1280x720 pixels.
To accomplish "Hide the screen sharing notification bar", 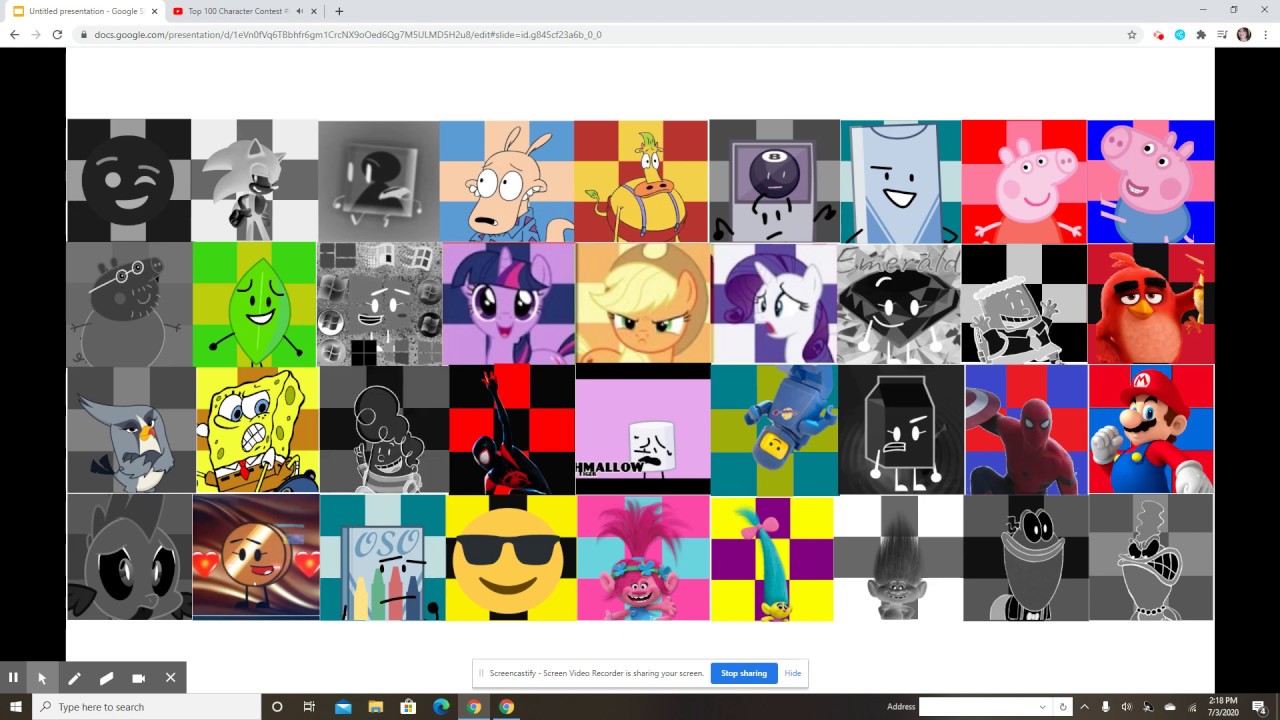I will coord(793,673).
